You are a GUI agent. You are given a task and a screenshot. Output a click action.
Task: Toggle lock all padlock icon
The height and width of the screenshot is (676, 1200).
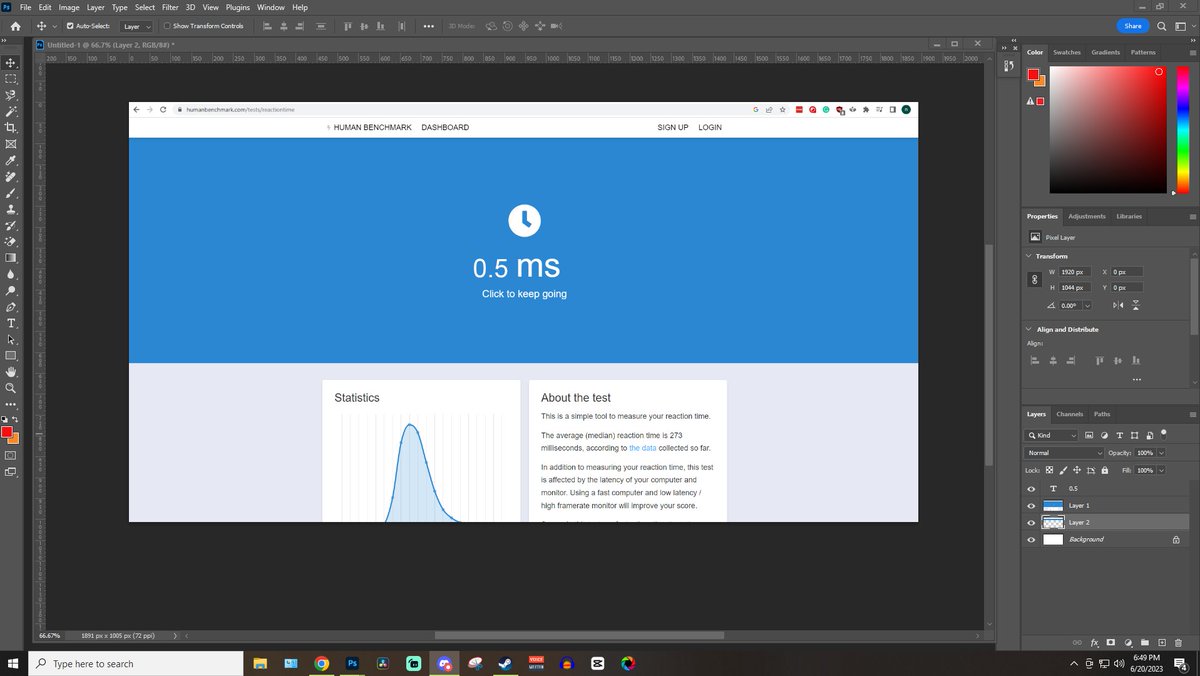tap(1103, 470)
